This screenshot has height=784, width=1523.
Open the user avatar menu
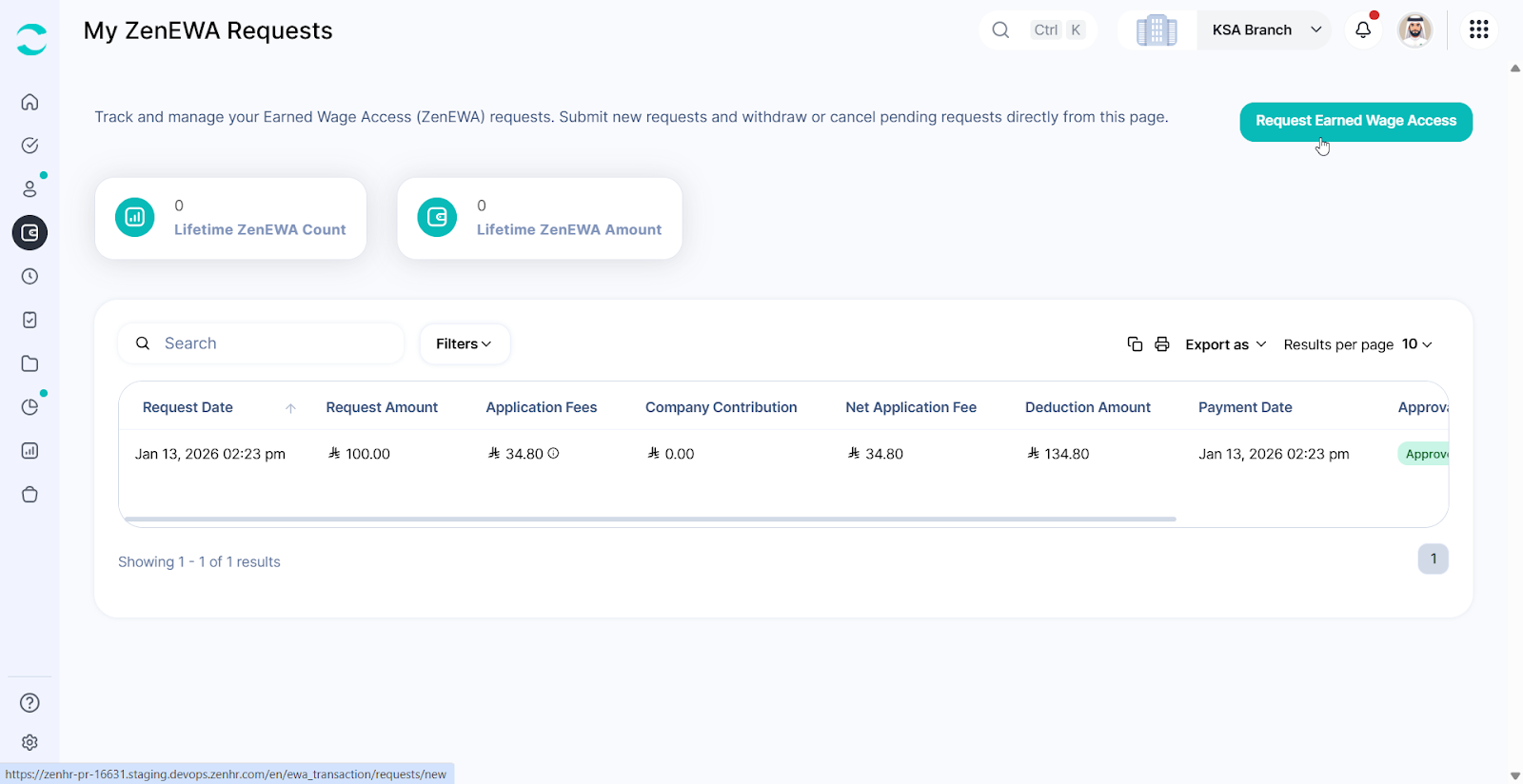point(1414,29)
